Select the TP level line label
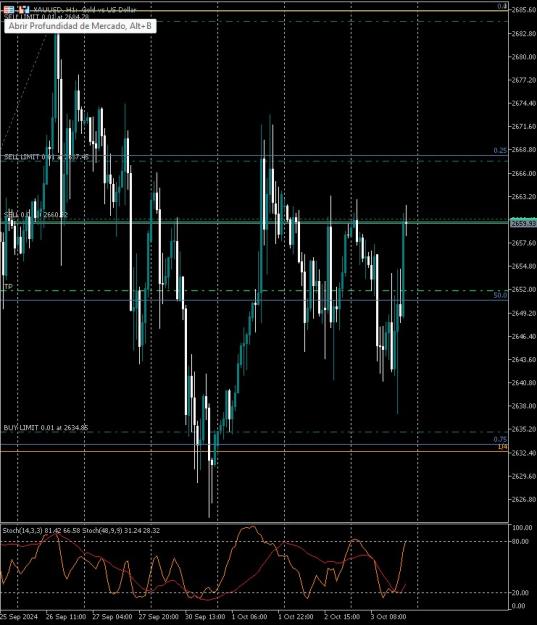Screen dimensions: 537x625 pos(8,287)
